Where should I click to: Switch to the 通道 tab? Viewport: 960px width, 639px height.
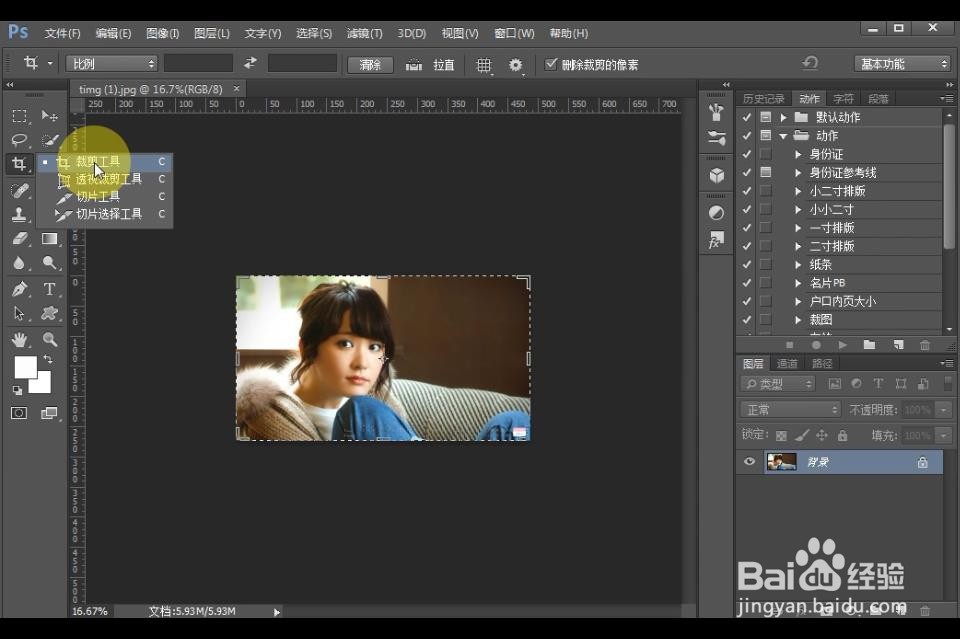coord(787,364)
